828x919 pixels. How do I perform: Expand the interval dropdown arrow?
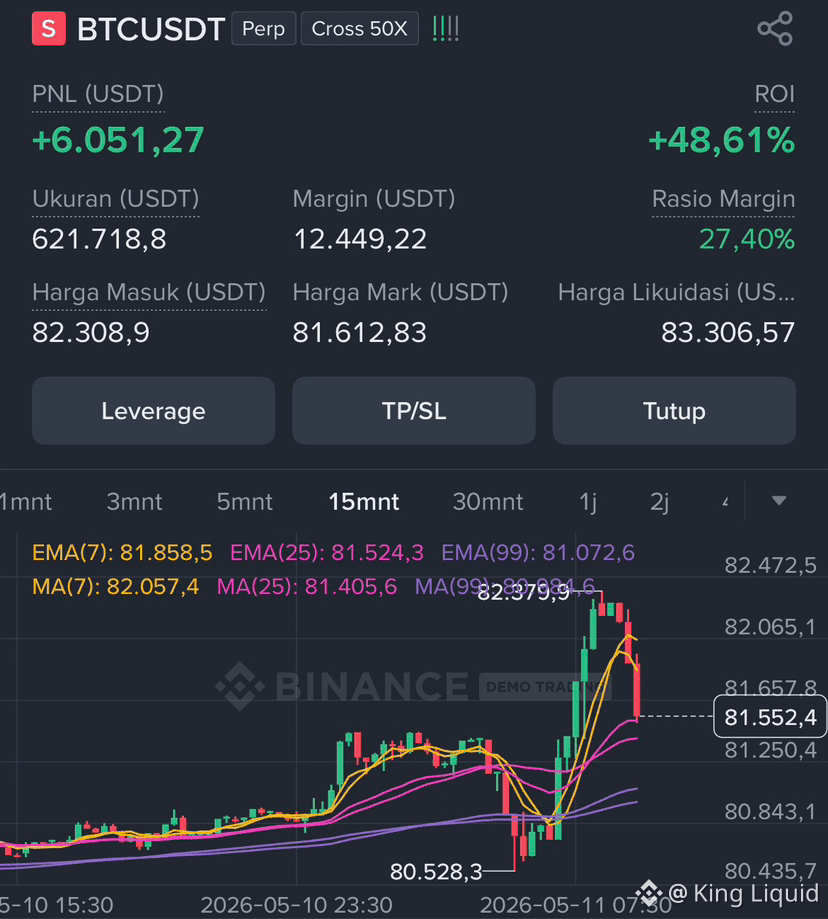(779, 501)
